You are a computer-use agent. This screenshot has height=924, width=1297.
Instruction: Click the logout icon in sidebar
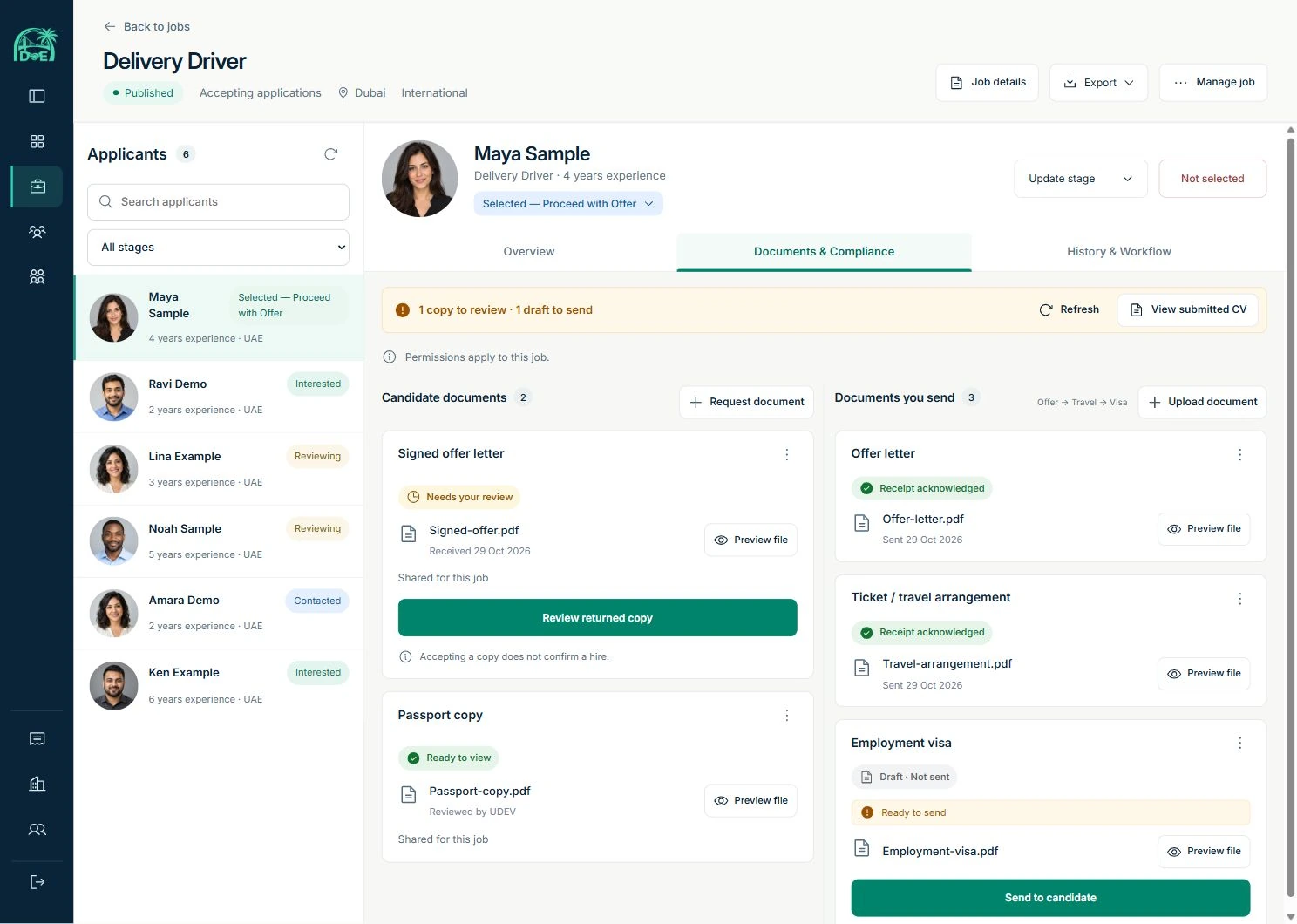tap(37, 882)
